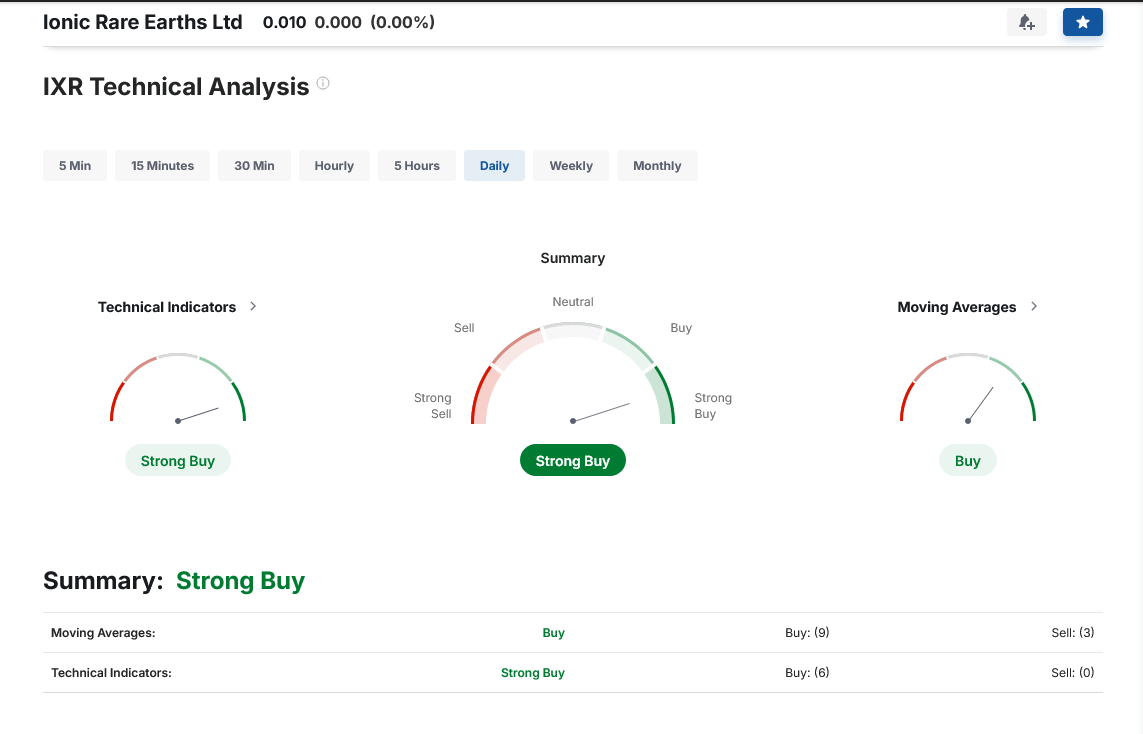The width and height of the screenshot is (1143, 734).
Task: Click the Moving Averages row label in table
Action: click(x=103, y=633)
